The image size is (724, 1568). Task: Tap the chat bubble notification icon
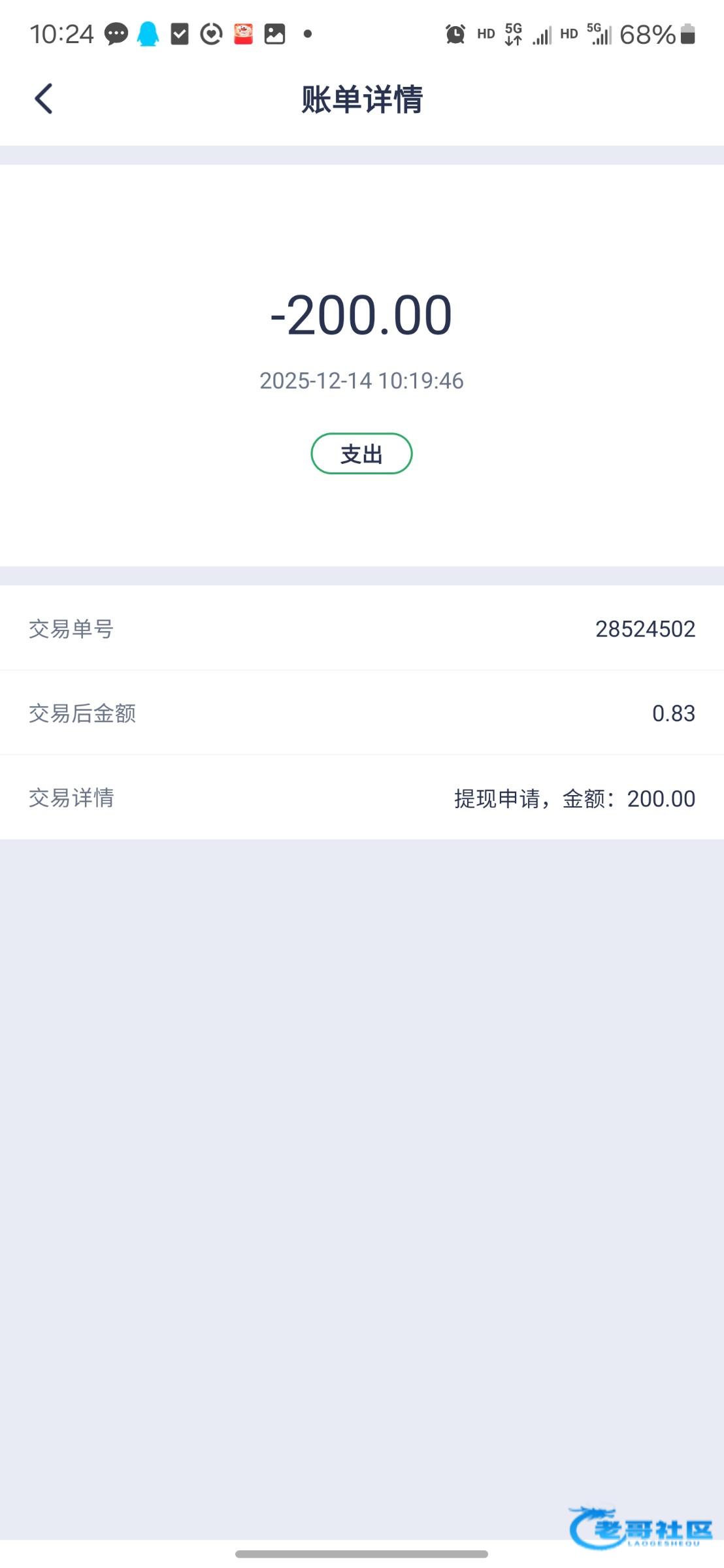[x=116, y=34]
